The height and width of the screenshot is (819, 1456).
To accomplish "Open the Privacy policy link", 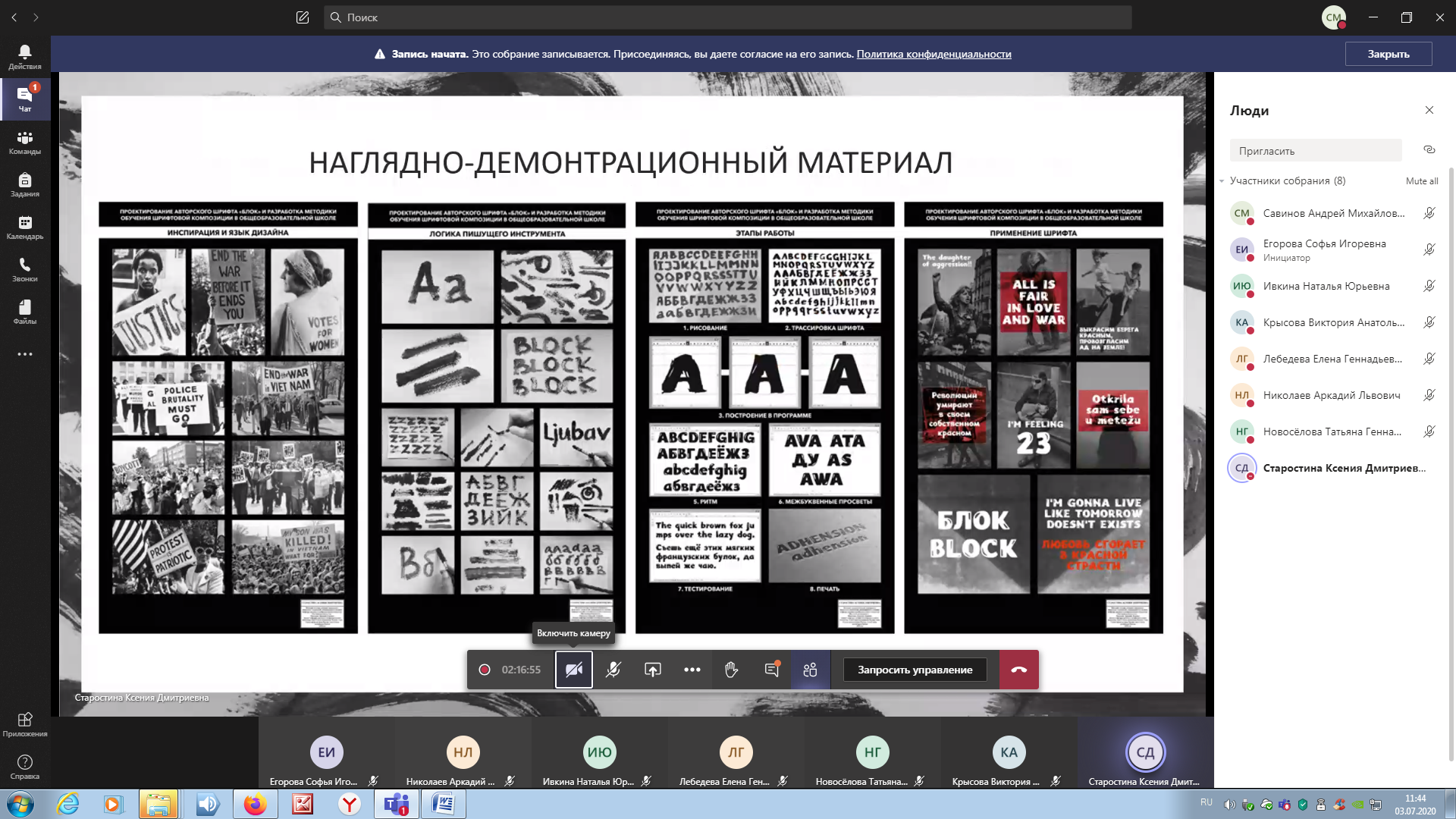I will 934,54.
